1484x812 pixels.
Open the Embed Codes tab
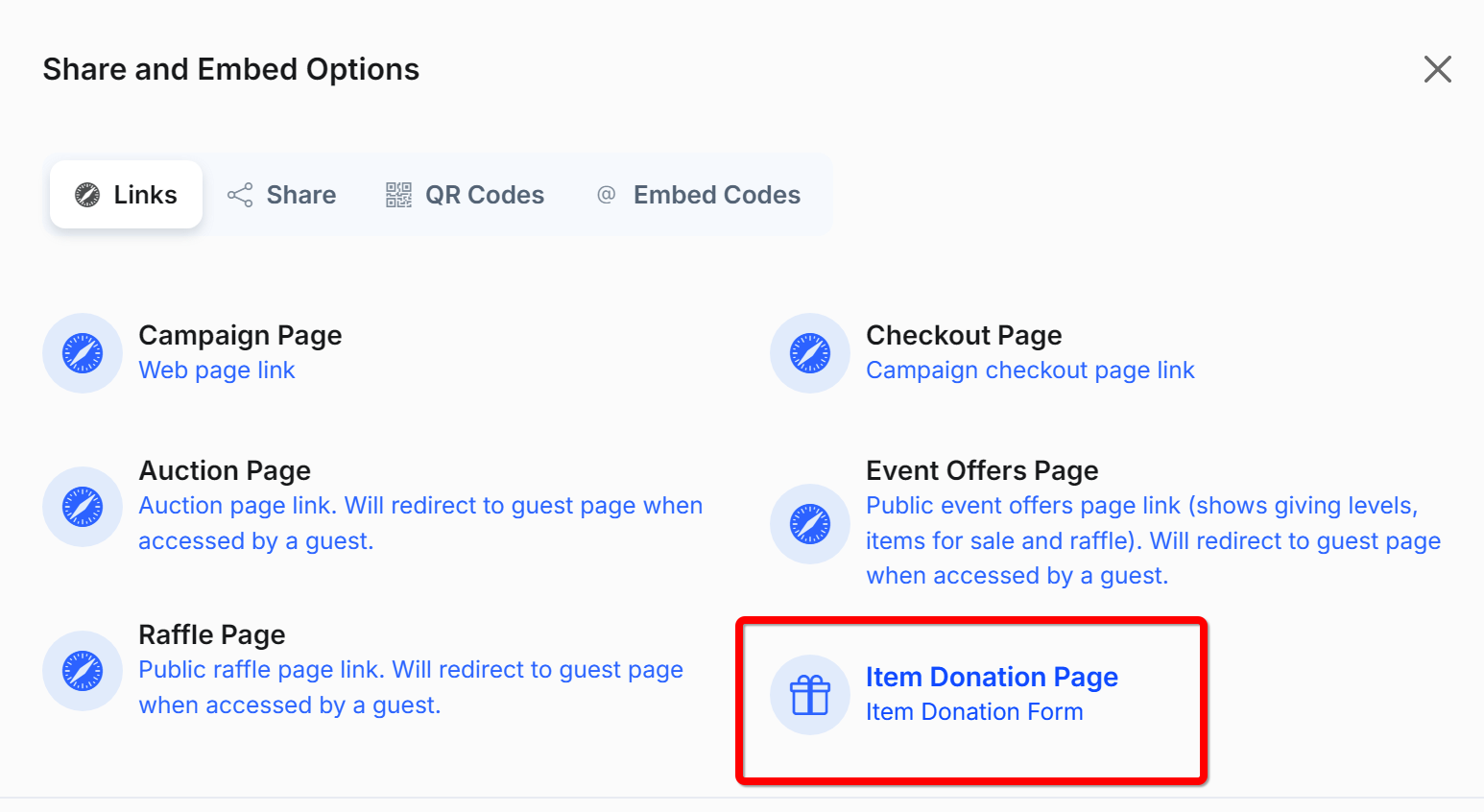pos(699,195)
